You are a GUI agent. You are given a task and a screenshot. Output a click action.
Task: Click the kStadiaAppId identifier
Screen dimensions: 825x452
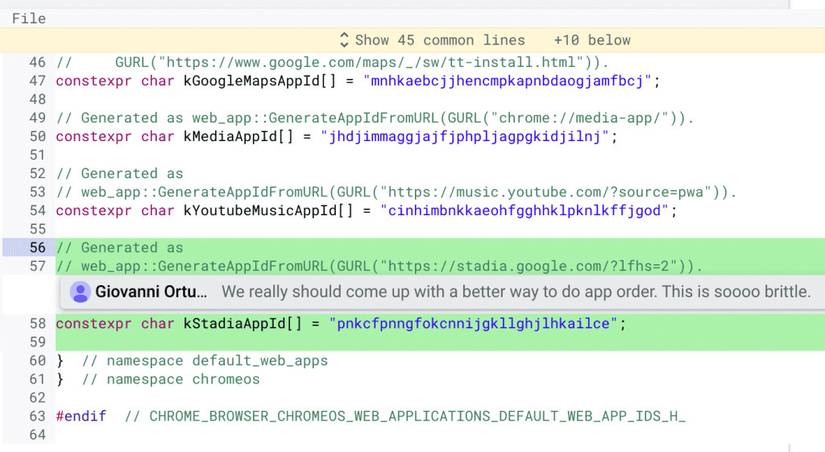[x=234, y=324]
